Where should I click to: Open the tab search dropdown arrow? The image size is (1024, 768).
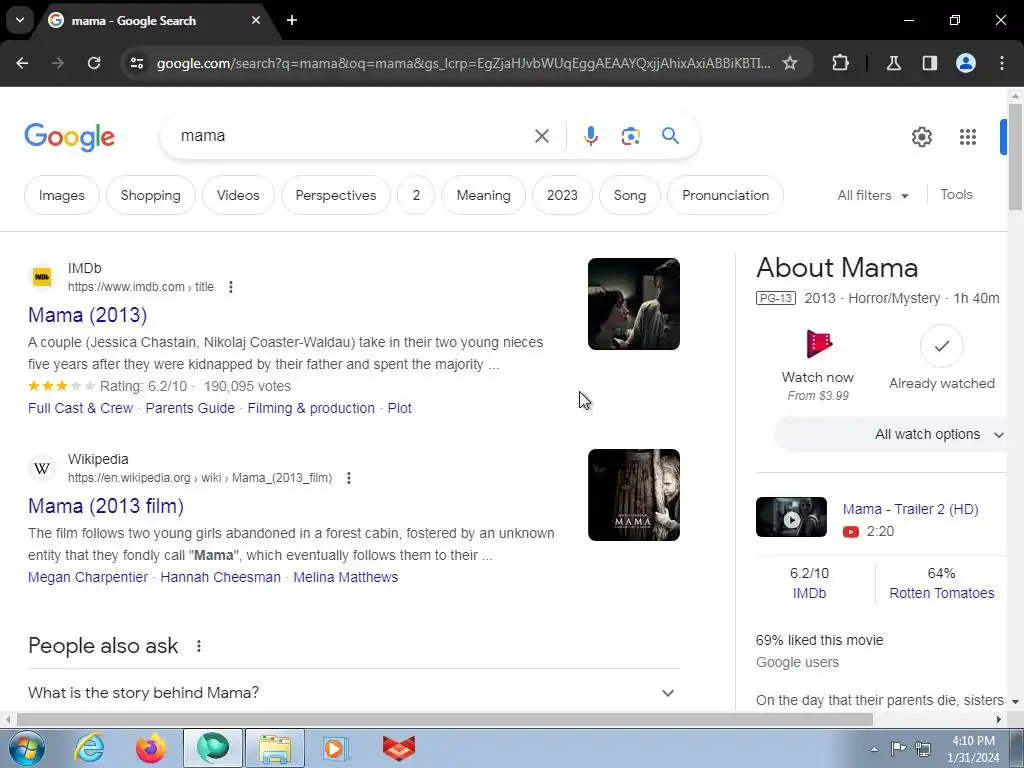click(20, 20)
